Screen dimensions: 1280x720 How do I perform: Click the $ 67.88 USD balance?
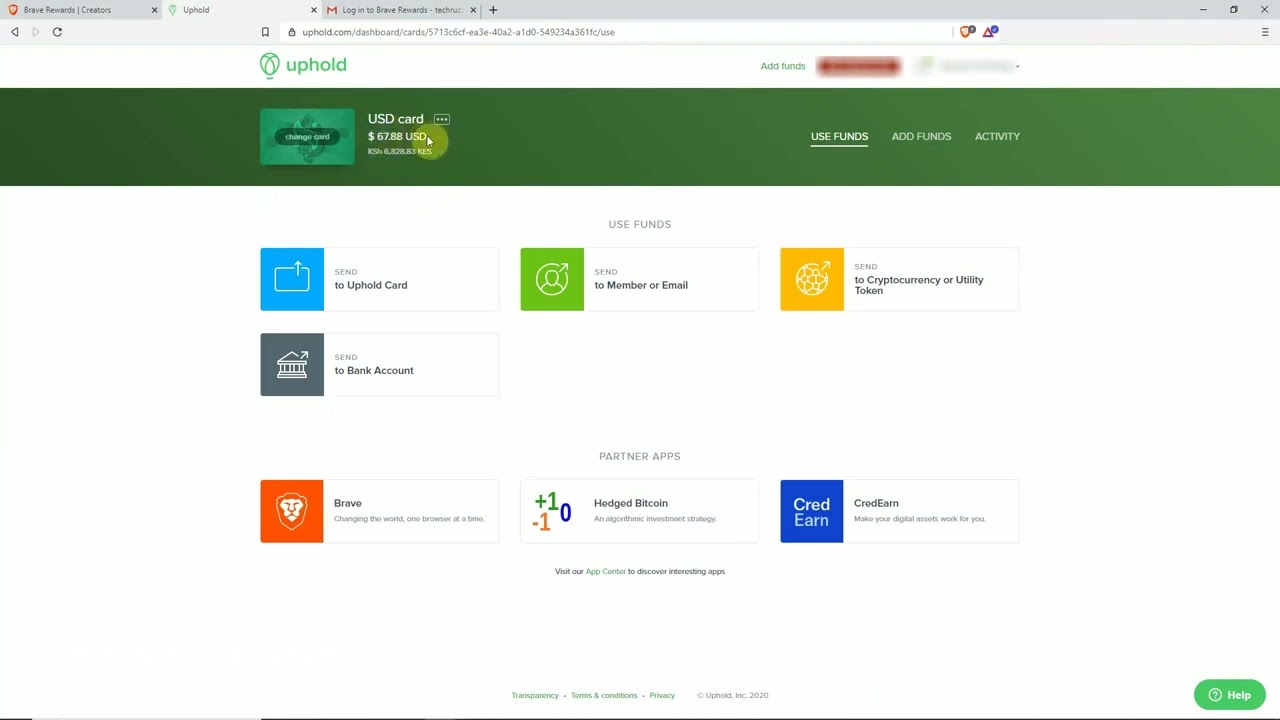tap(397, 136)
